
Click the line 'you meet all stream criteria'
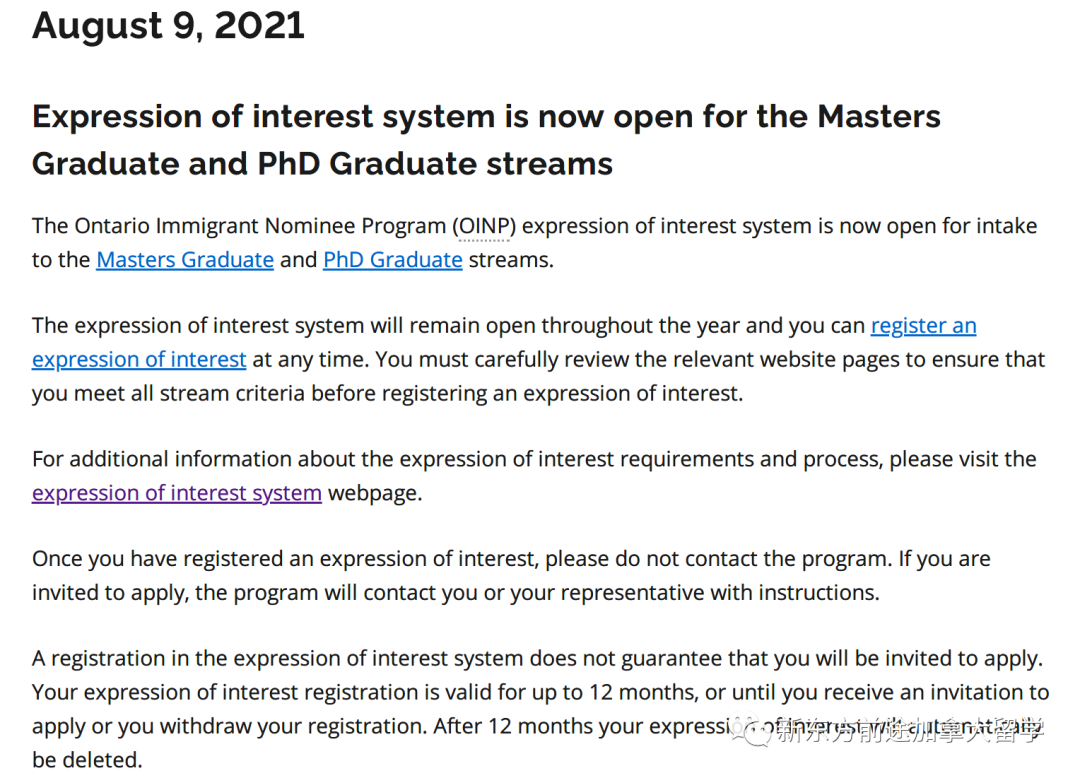click(x=388, y=393)
